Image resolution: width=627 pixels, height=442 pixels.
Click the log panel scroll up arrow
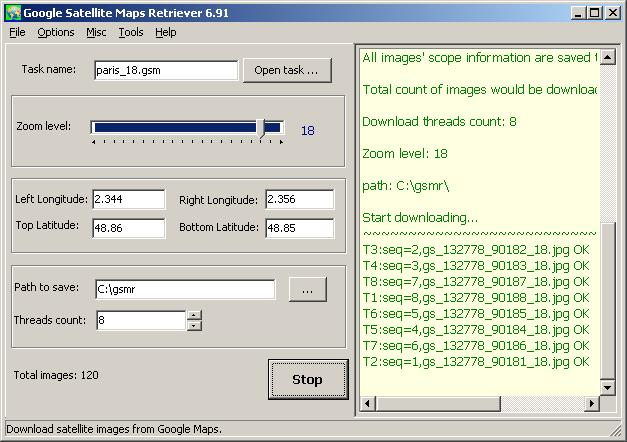(x=607, y=57)
